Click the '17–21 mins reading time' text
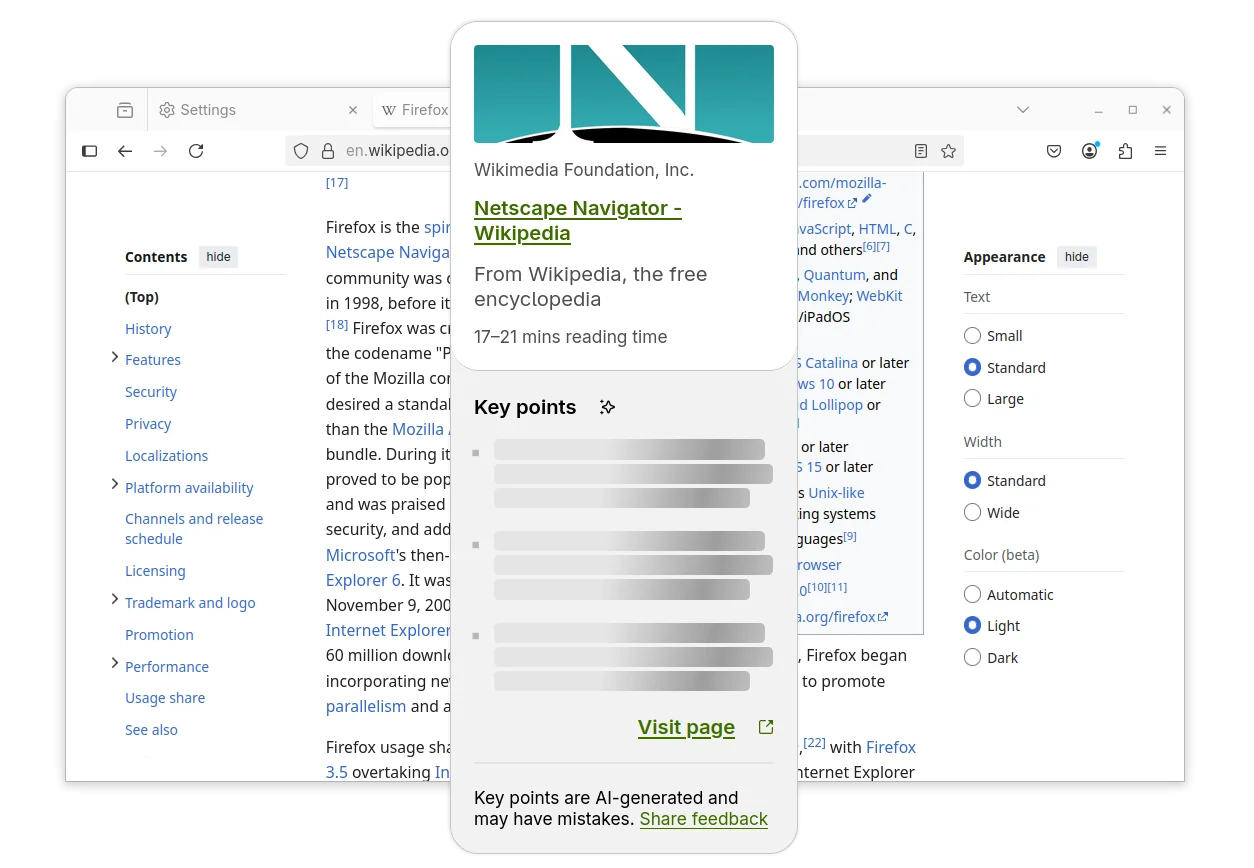This screenshot has height=868, width=1254. [x=570, y=337]
